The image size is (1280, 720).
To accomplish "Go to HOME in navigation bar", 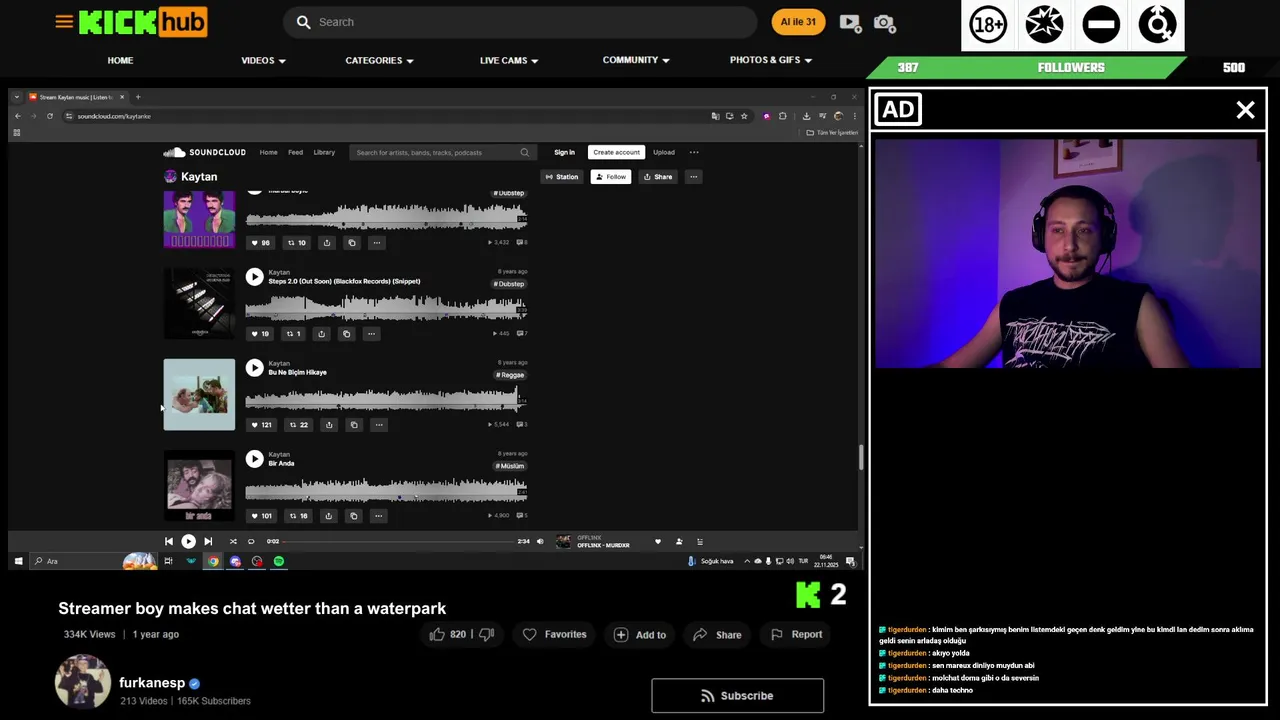I will 120,60.
